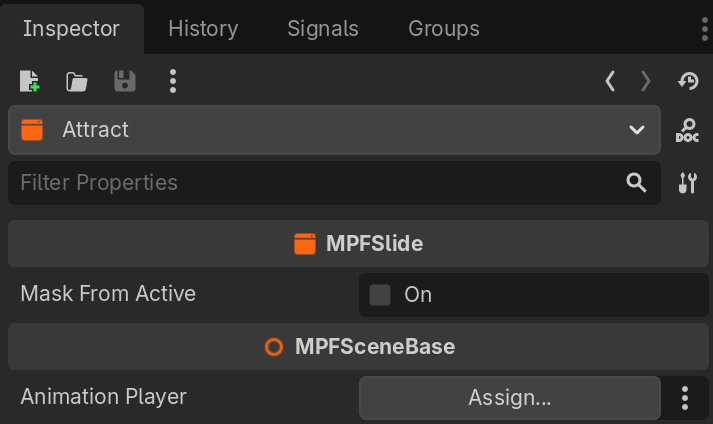Collapse the MPFSceneBase section
Image resolution: width=713 pixels, height=424 pixels.
[x=356, y=347]
